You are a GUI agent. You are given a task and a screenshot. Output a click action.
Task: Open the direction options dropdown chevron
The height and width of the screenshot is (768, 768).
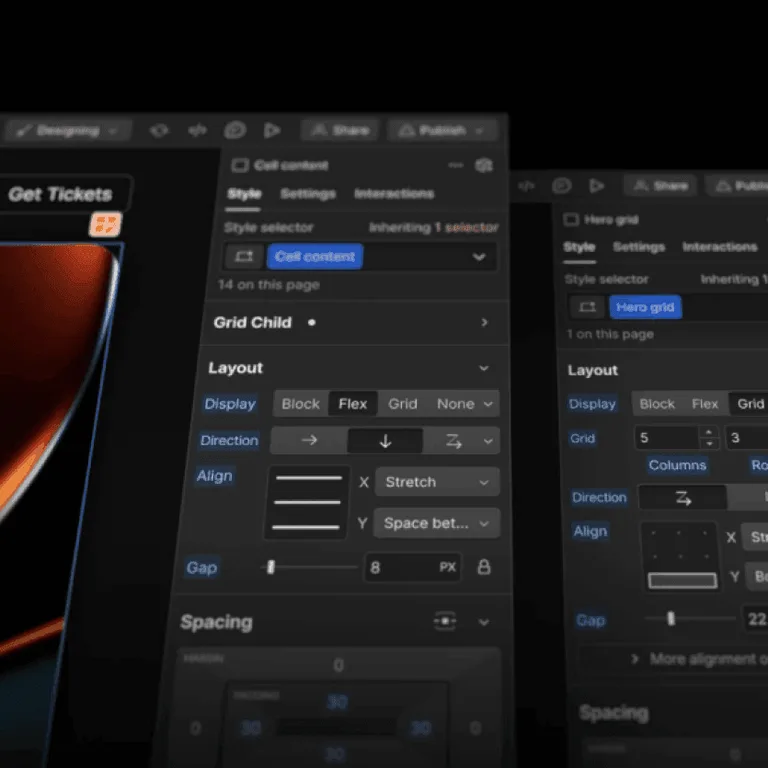pyautogui.click(x=488, y=441)
